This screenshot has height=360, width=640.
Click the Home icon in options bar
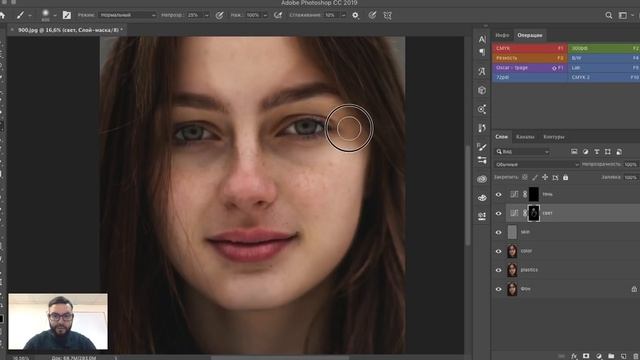tap(2, 15)
